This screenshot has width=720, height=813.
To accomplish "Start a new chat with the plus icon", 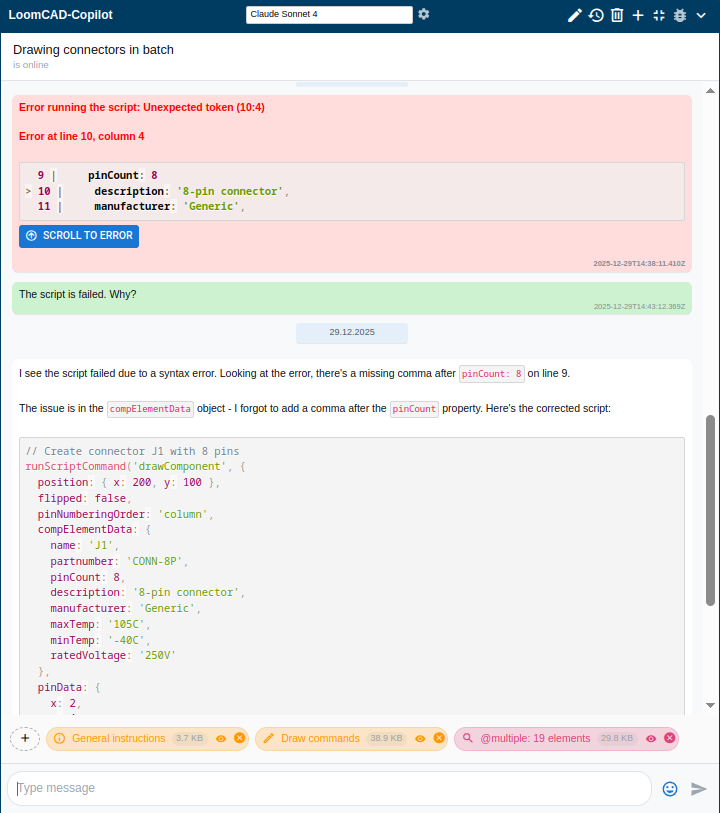I will coord(637,15).
